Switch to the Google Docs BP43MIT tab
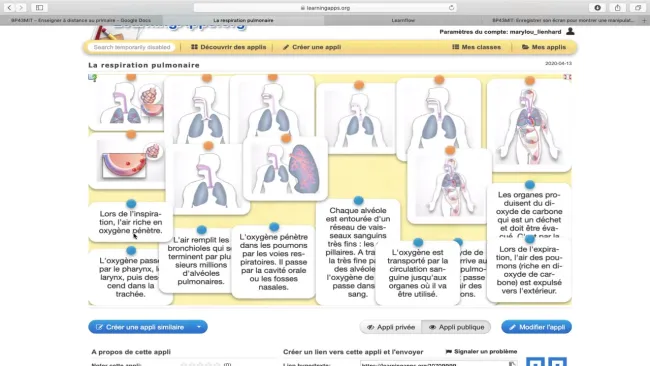 tap(81, 20)
